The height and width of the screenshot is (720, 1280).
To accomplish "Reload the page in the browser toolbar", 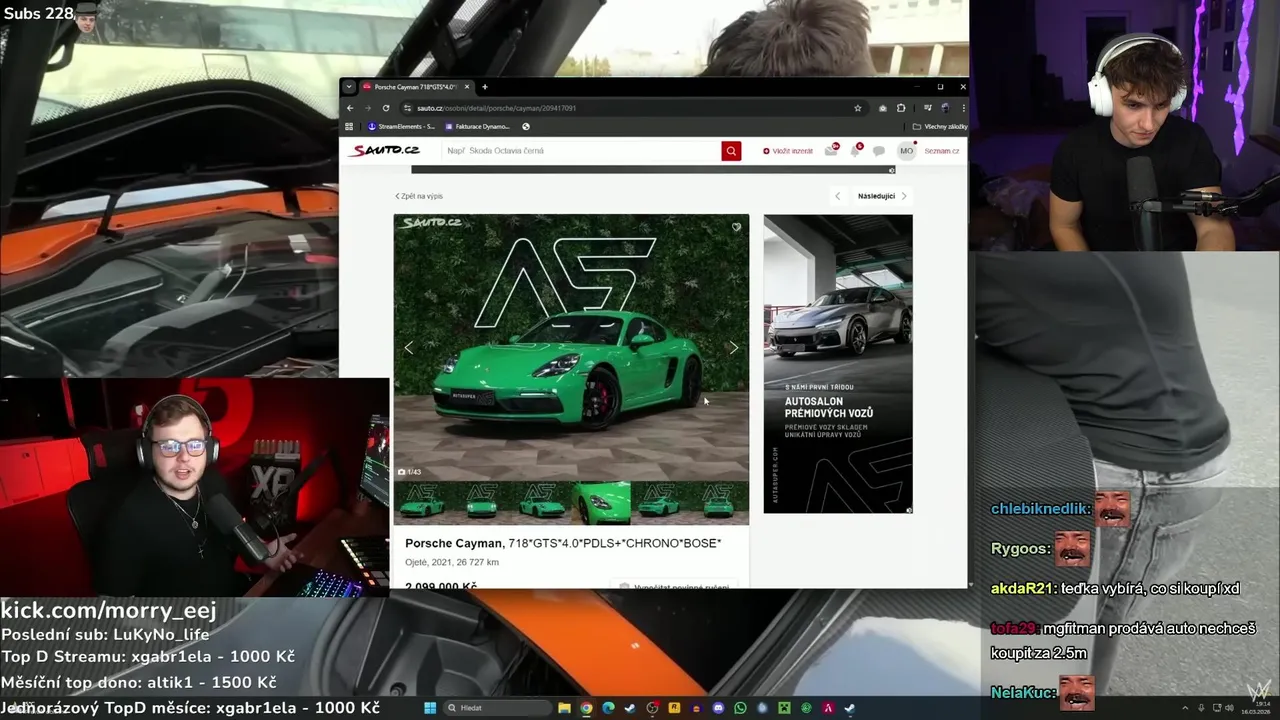I will tap(386, 108).
